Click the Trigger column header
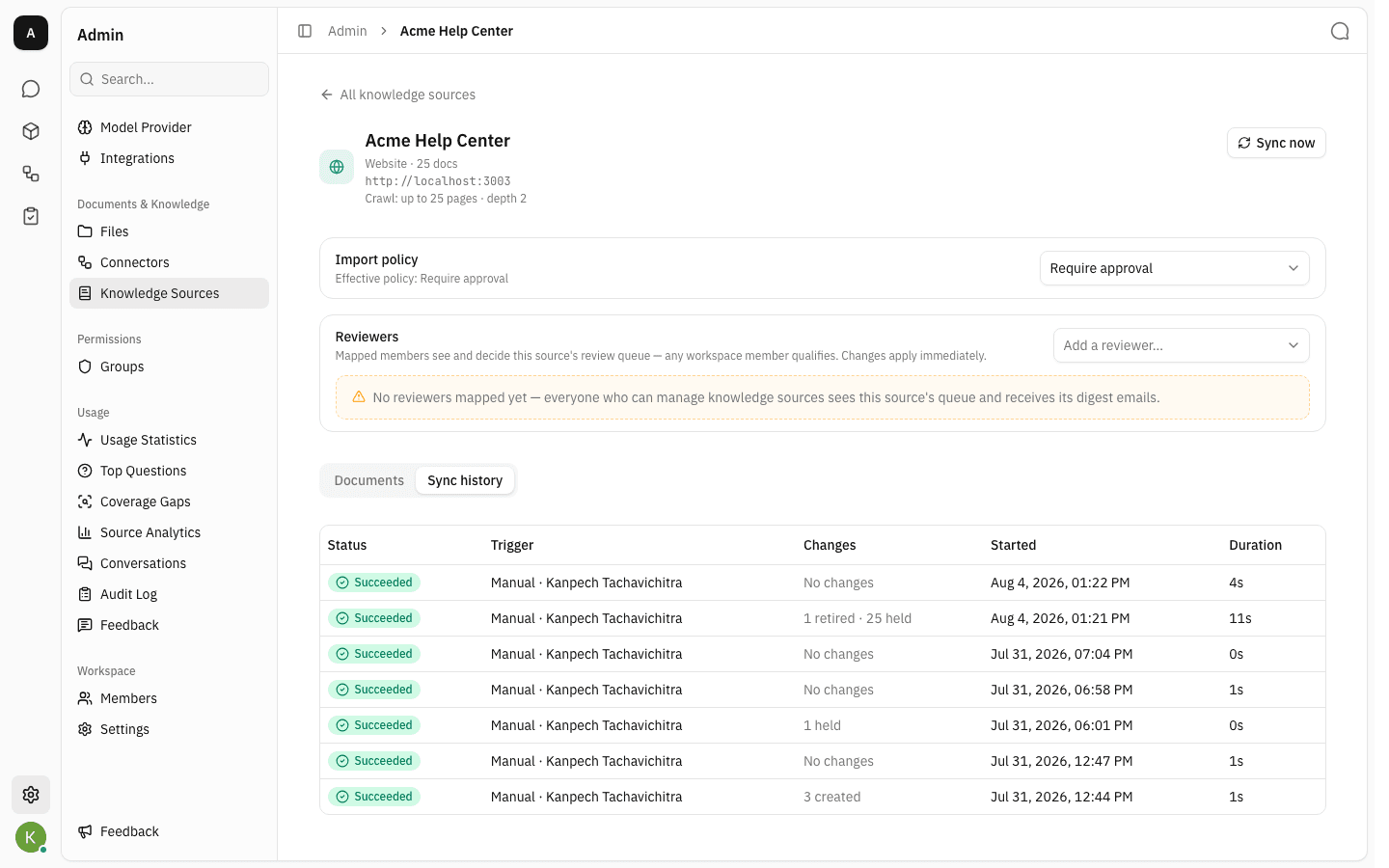 pyautogui.click(x=512, y=545)
